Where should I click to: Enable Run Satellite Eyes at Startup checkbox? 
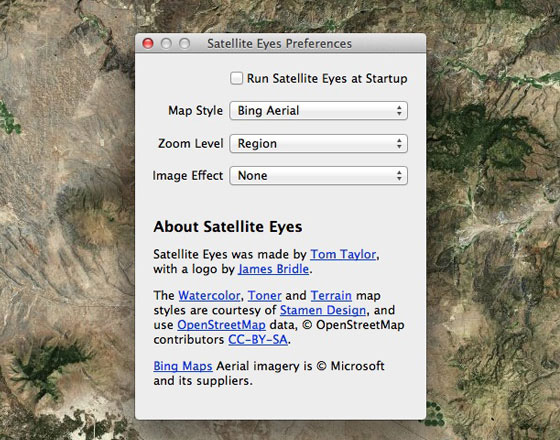point(236,78)
